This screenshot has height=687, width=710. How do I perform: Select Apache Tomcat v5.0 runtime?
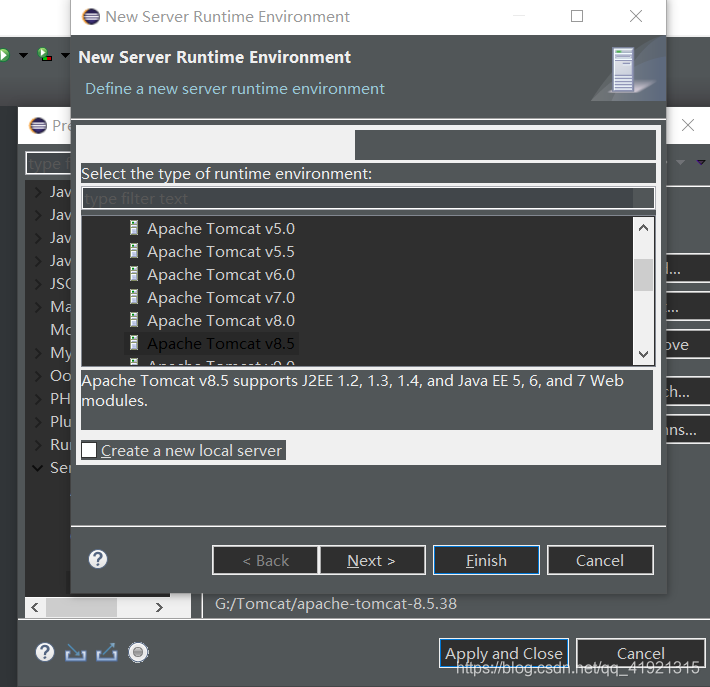coord(221,229)
